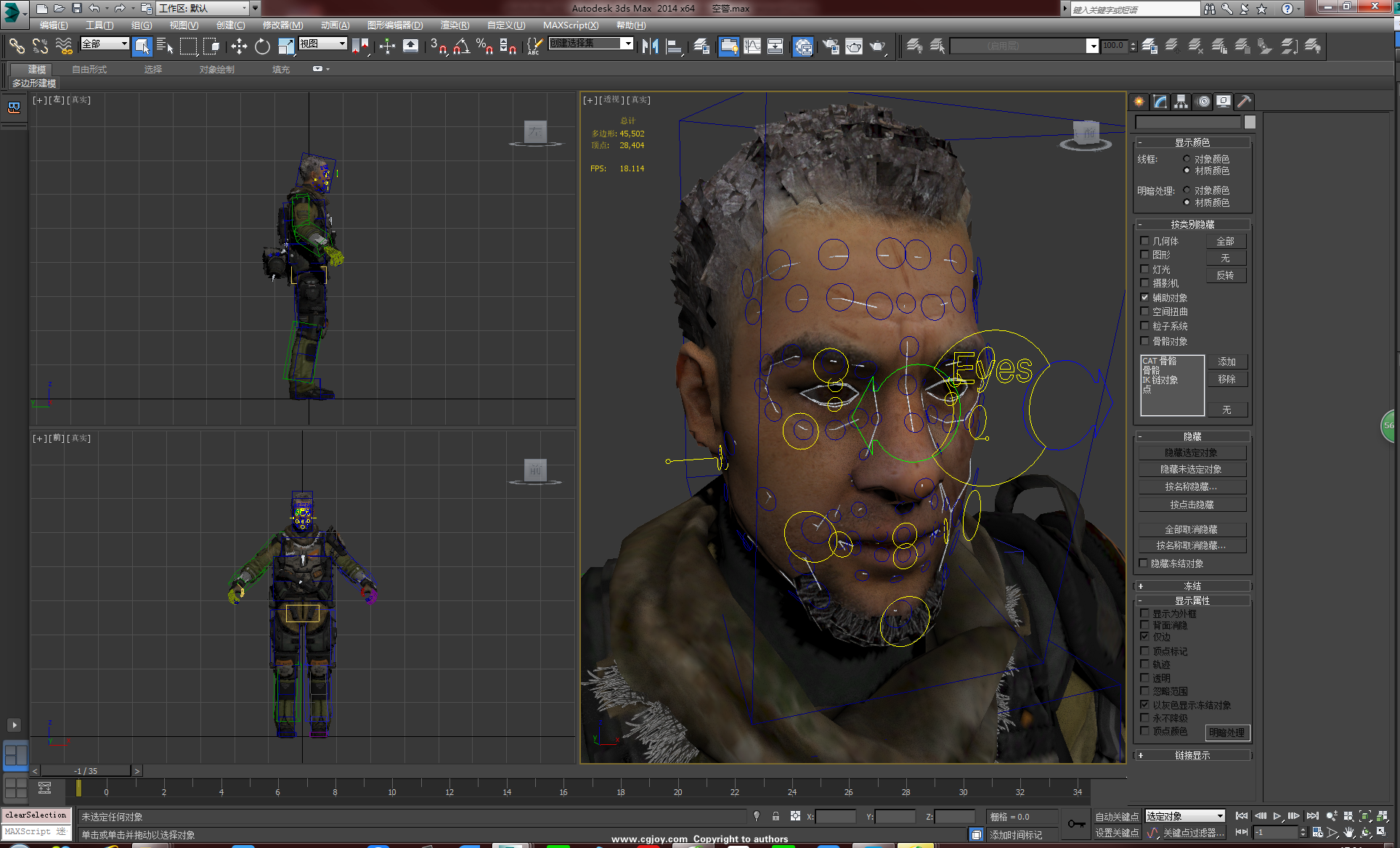The width and height of the screenshot is (1400, 848).
Task: Select the Move (Select and Move) tool
Action: [239, 46]
